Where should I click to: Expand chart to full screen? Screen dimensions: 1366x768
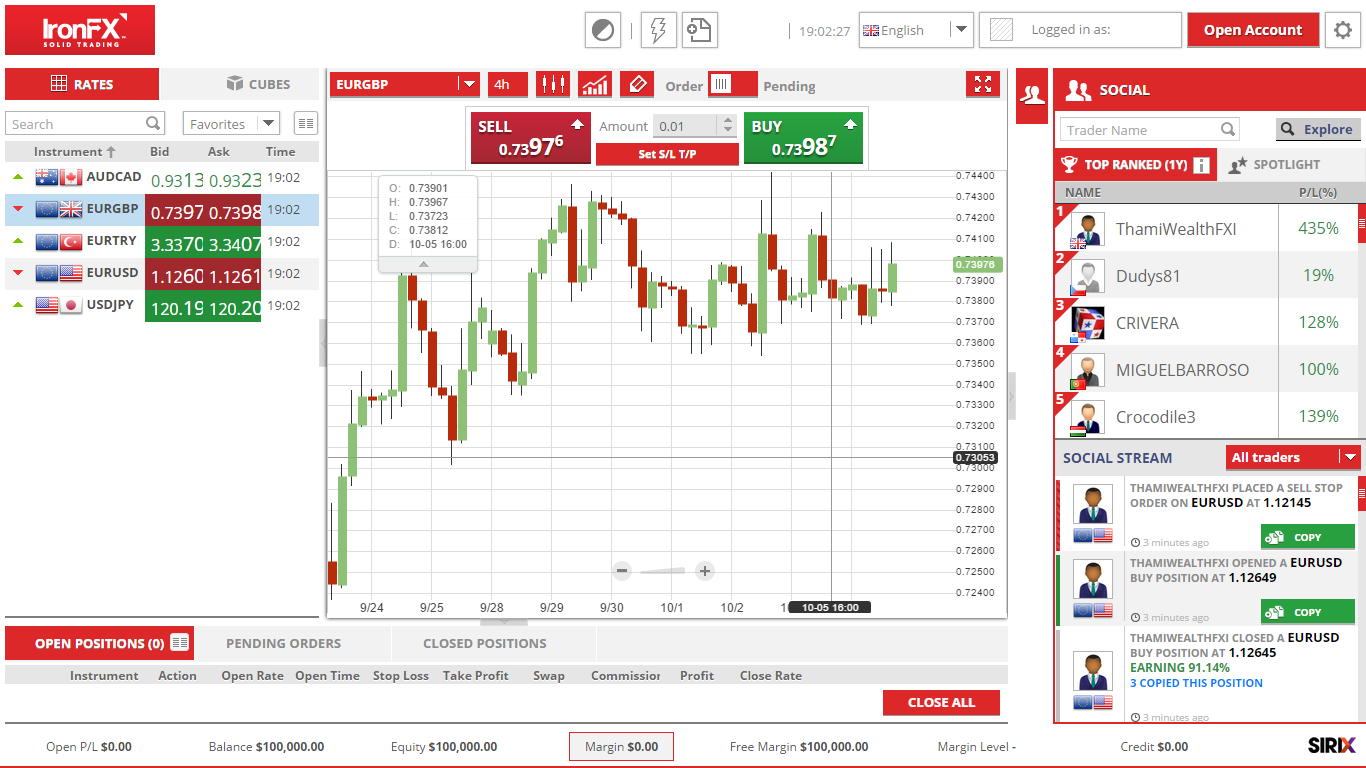[983, 85]
